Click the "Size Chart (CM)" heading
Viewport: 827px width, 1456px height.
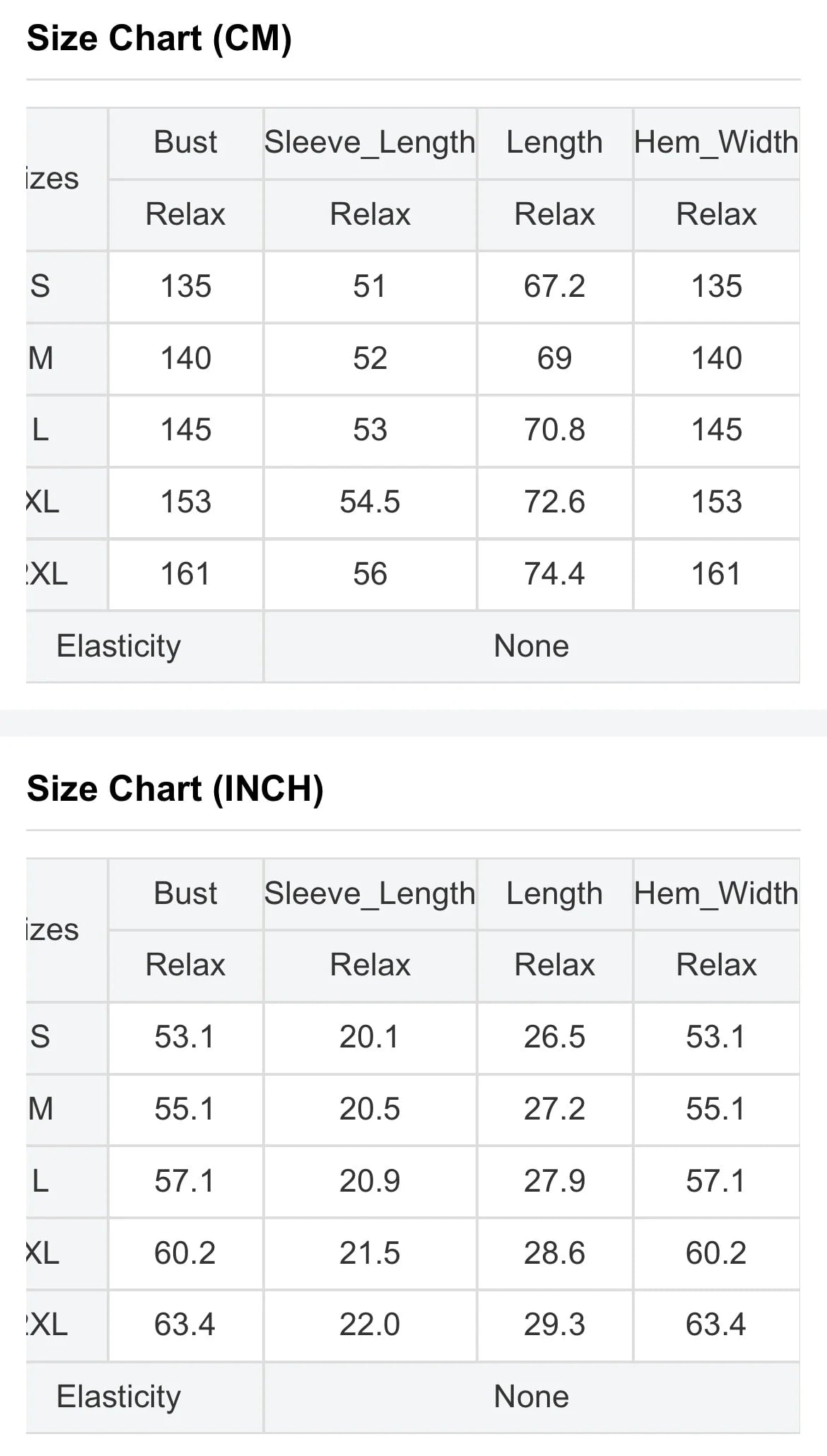159,39
